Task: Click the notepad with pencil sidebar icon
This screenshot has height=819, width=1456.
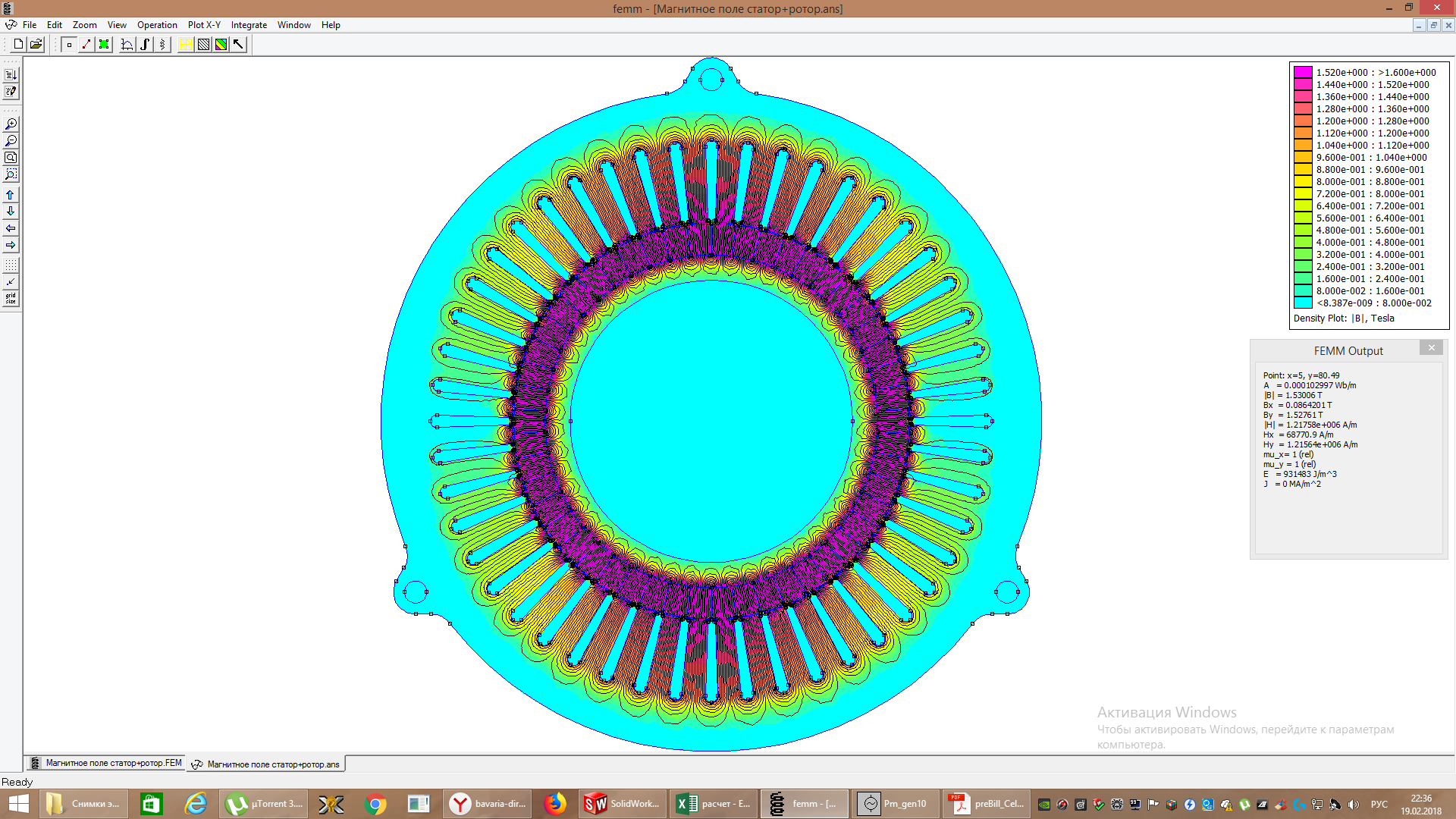Action: 11,92
